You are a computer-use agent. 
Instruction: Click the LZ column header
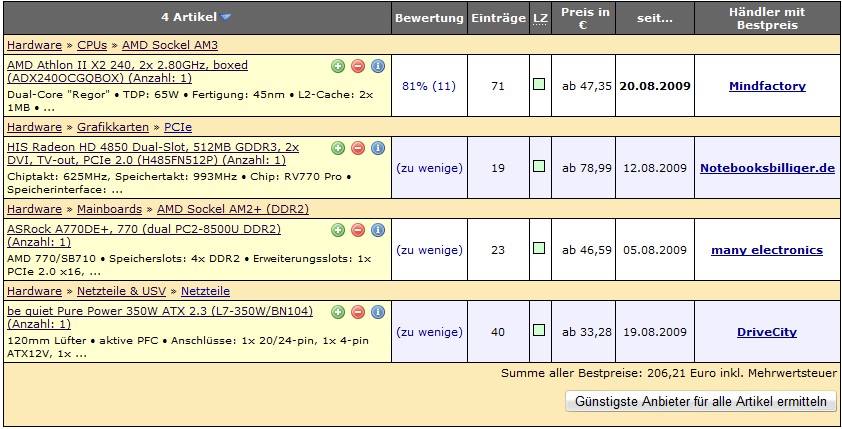[540, 18]
